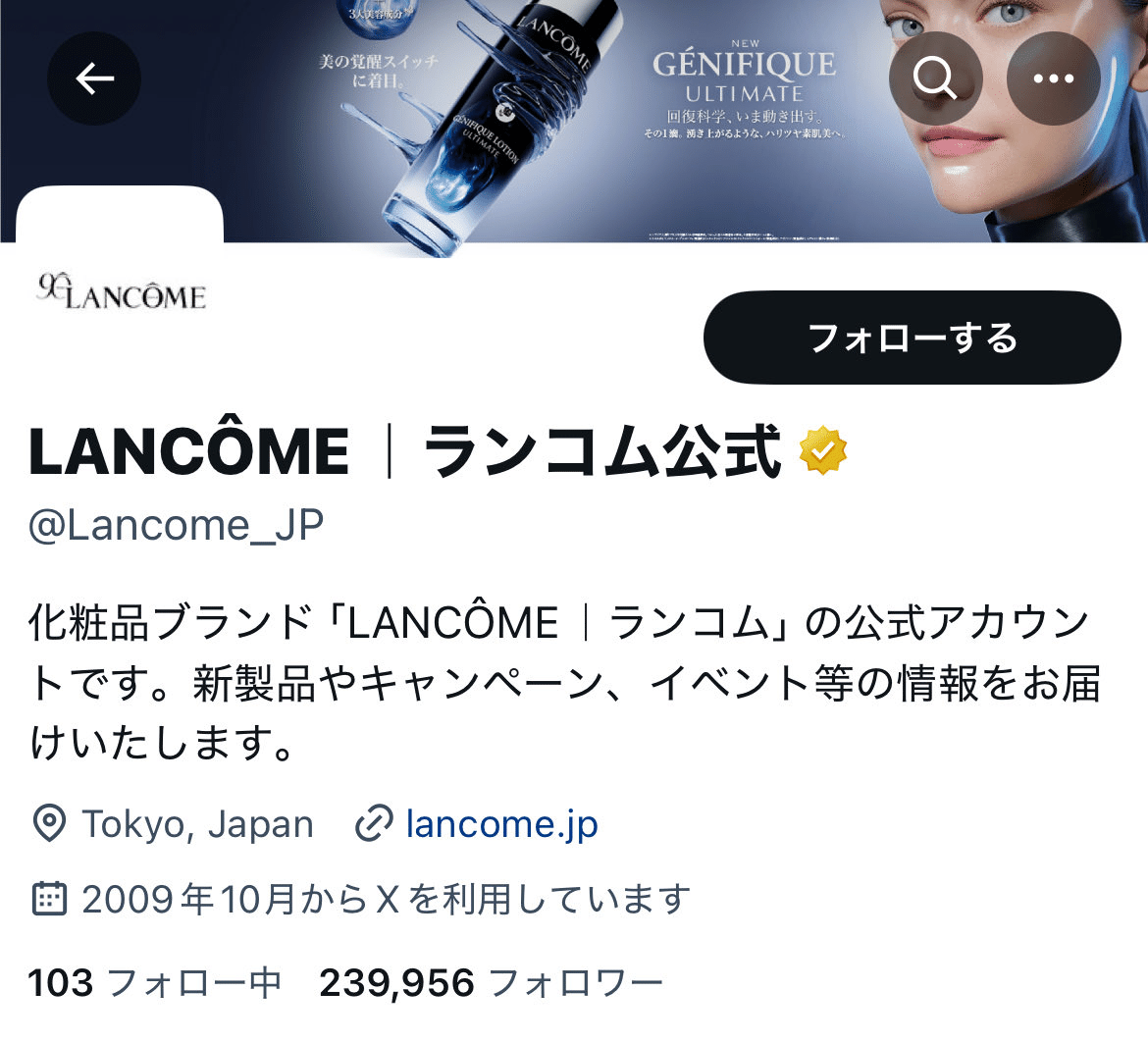Screen dimensions: 1148x1043
Task: Select the @Lancome_JP handle text
Action: [176, 525]
